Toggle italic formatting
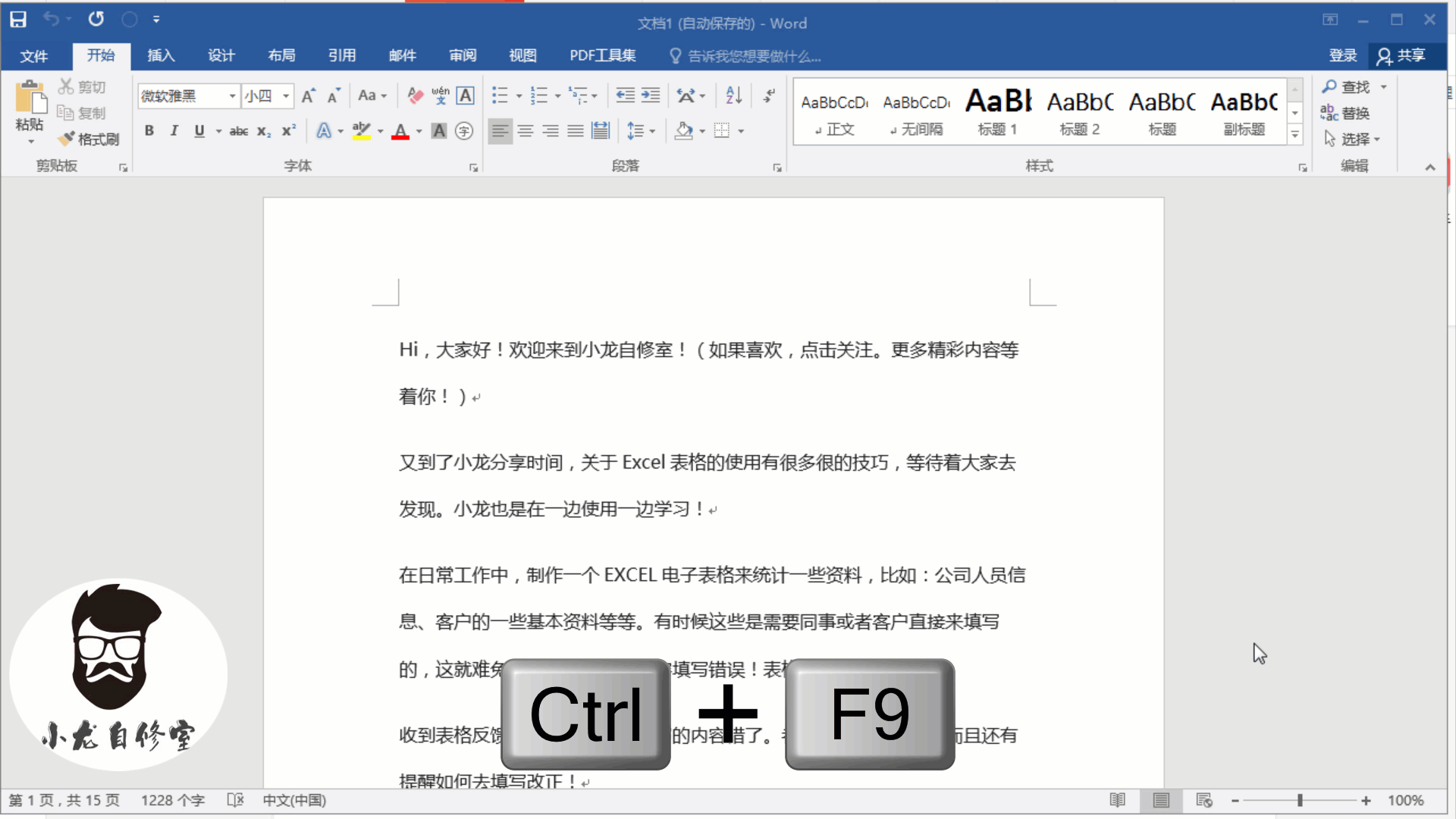This screenshot has height=819, width=1456. tap(173, 130)
